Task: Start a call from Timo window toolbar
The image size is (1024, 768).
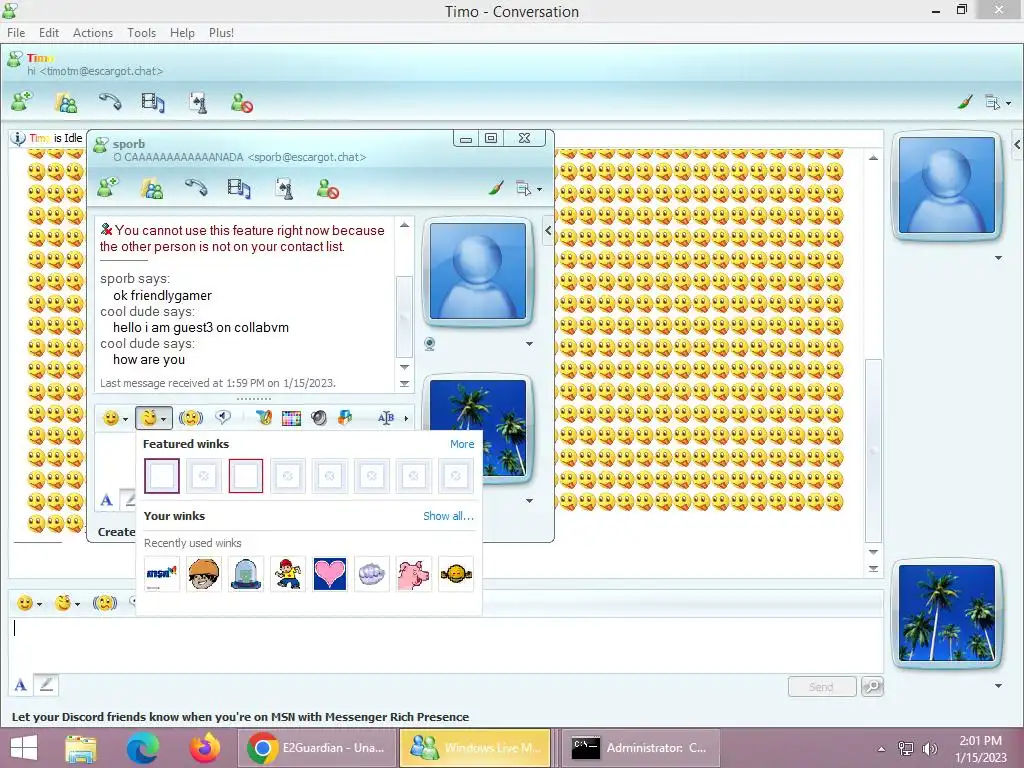Action: pyautogui.click(x=110, y=102)
